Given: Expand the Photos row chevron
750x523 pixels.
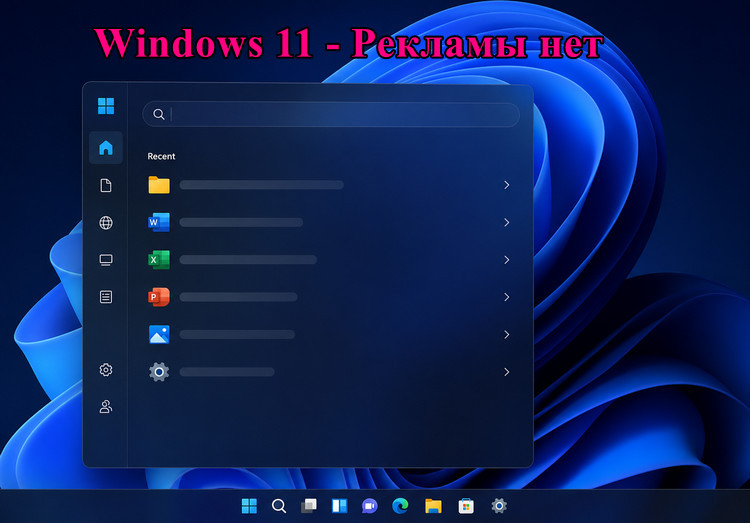Looking at the screenshot, I should pyautogui.click(x=507, y=334).
